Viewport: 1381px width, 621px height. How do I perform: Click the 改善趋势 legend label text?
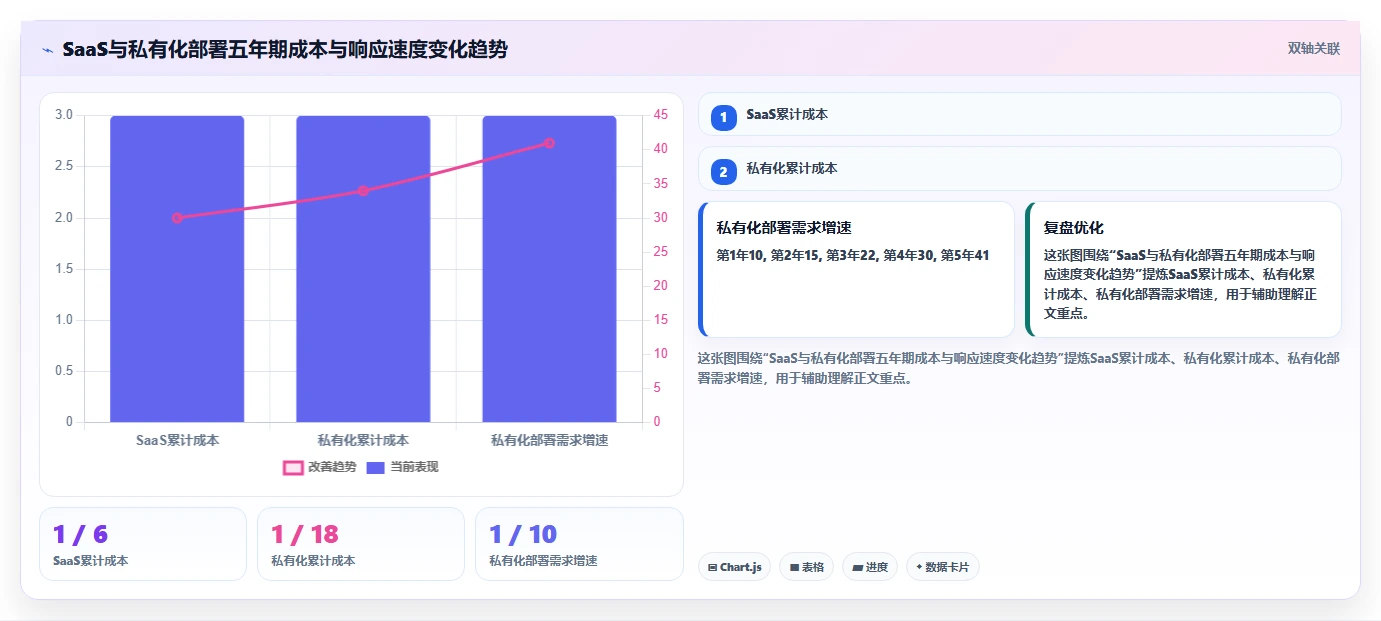point(332,467)
